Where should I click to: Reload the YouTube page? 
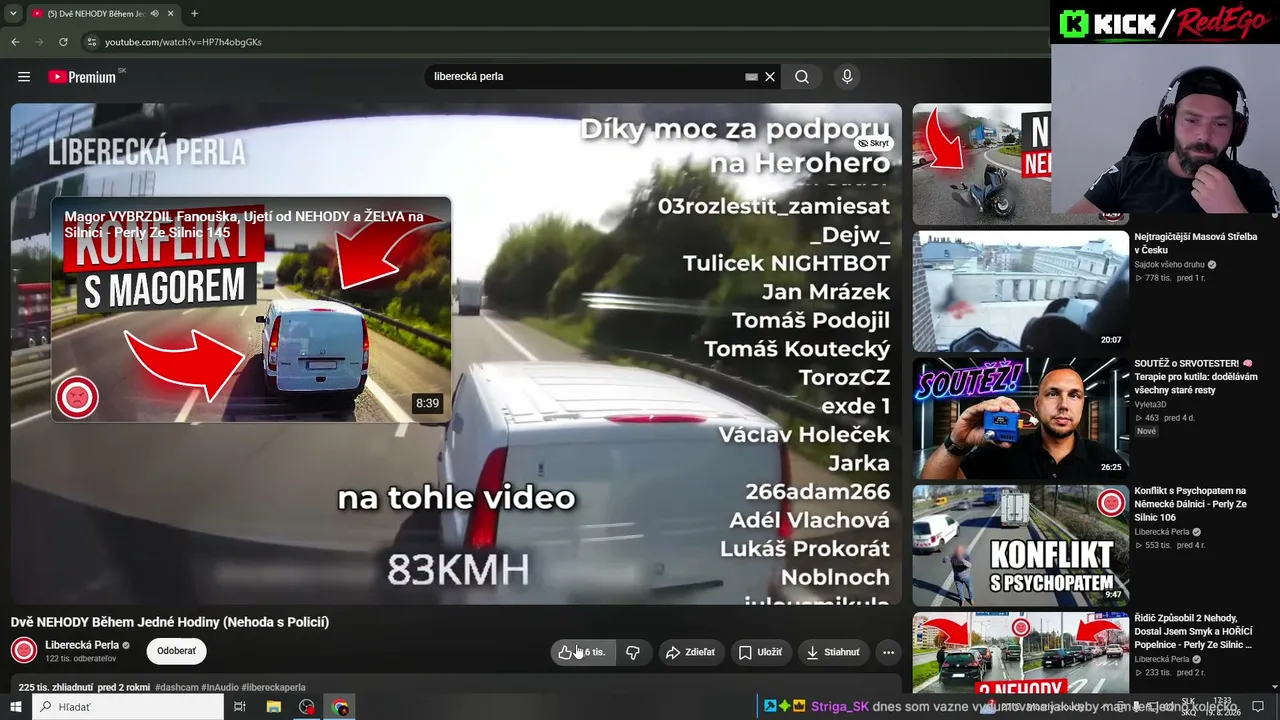[x=63, y=42]
